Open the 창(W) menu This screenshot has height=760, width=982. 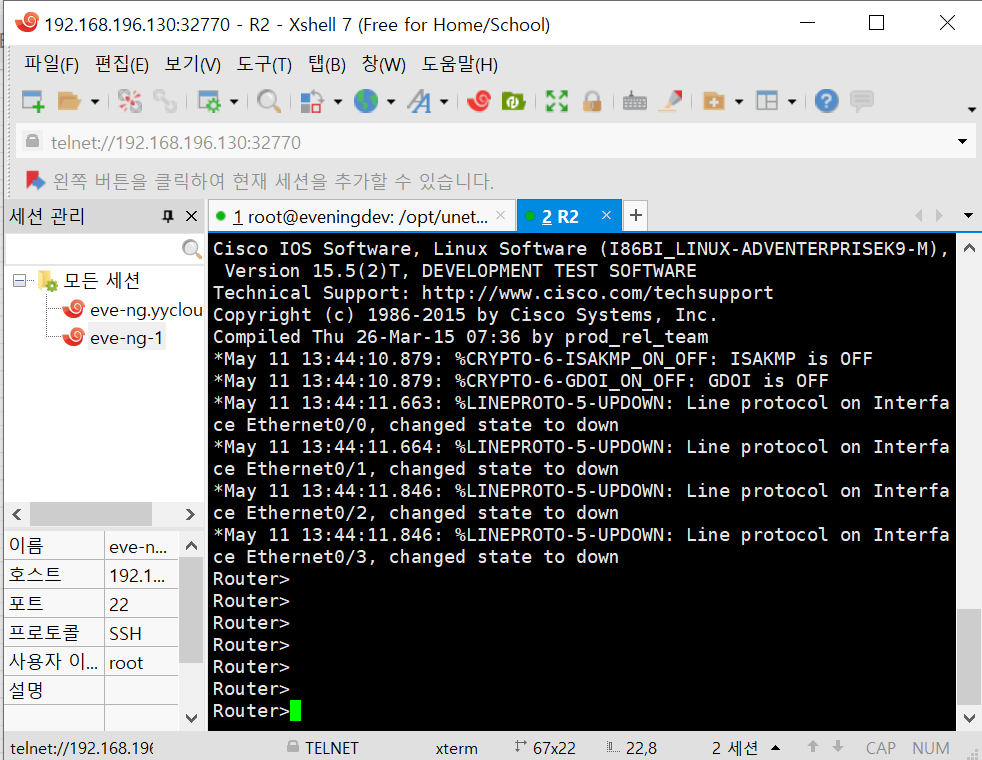click(x=383, y=64)
